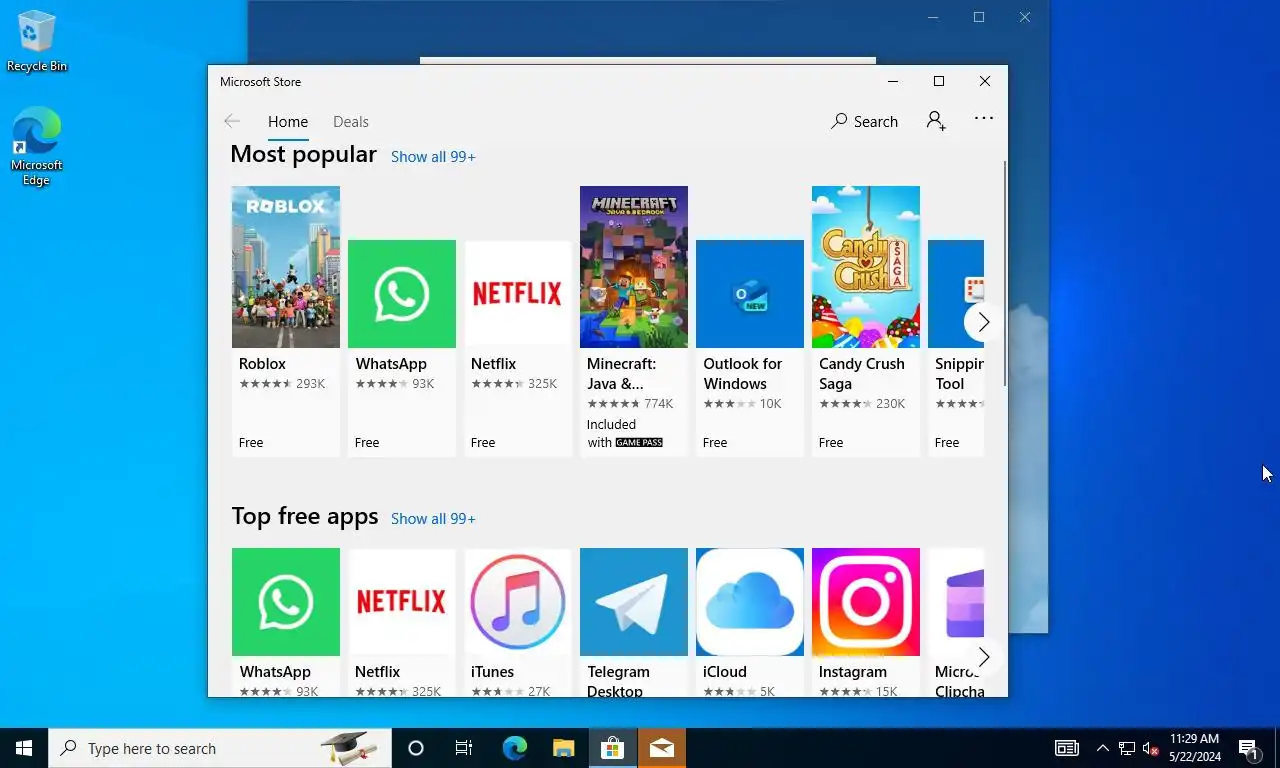
Task: Open Snipping Tool app icon
Action: (x=956, y=294)
